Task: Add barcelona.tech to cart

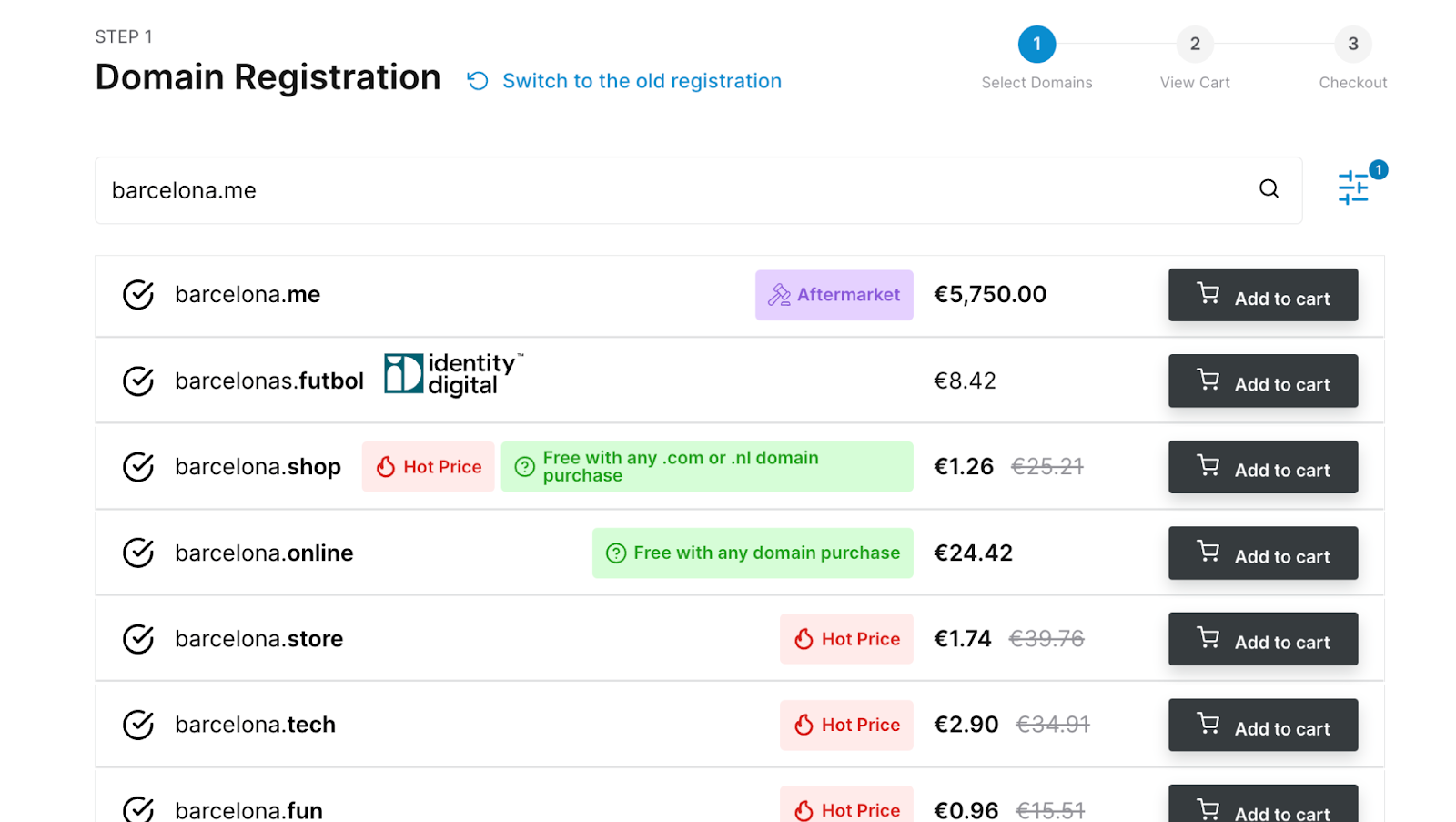Action: 1262,726
